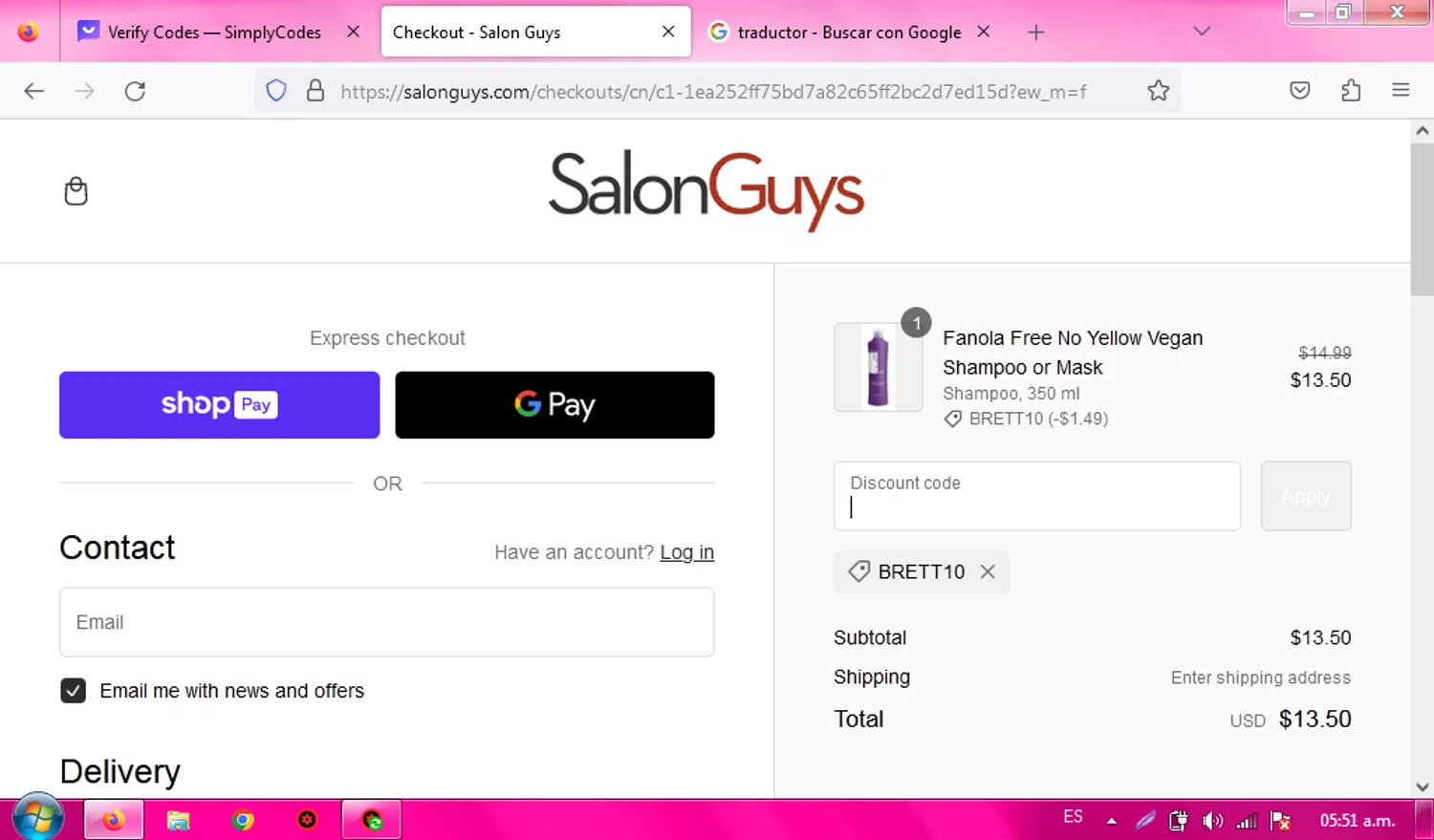
Task: Open the tracking protection shield icon
Action: [276, 91]
